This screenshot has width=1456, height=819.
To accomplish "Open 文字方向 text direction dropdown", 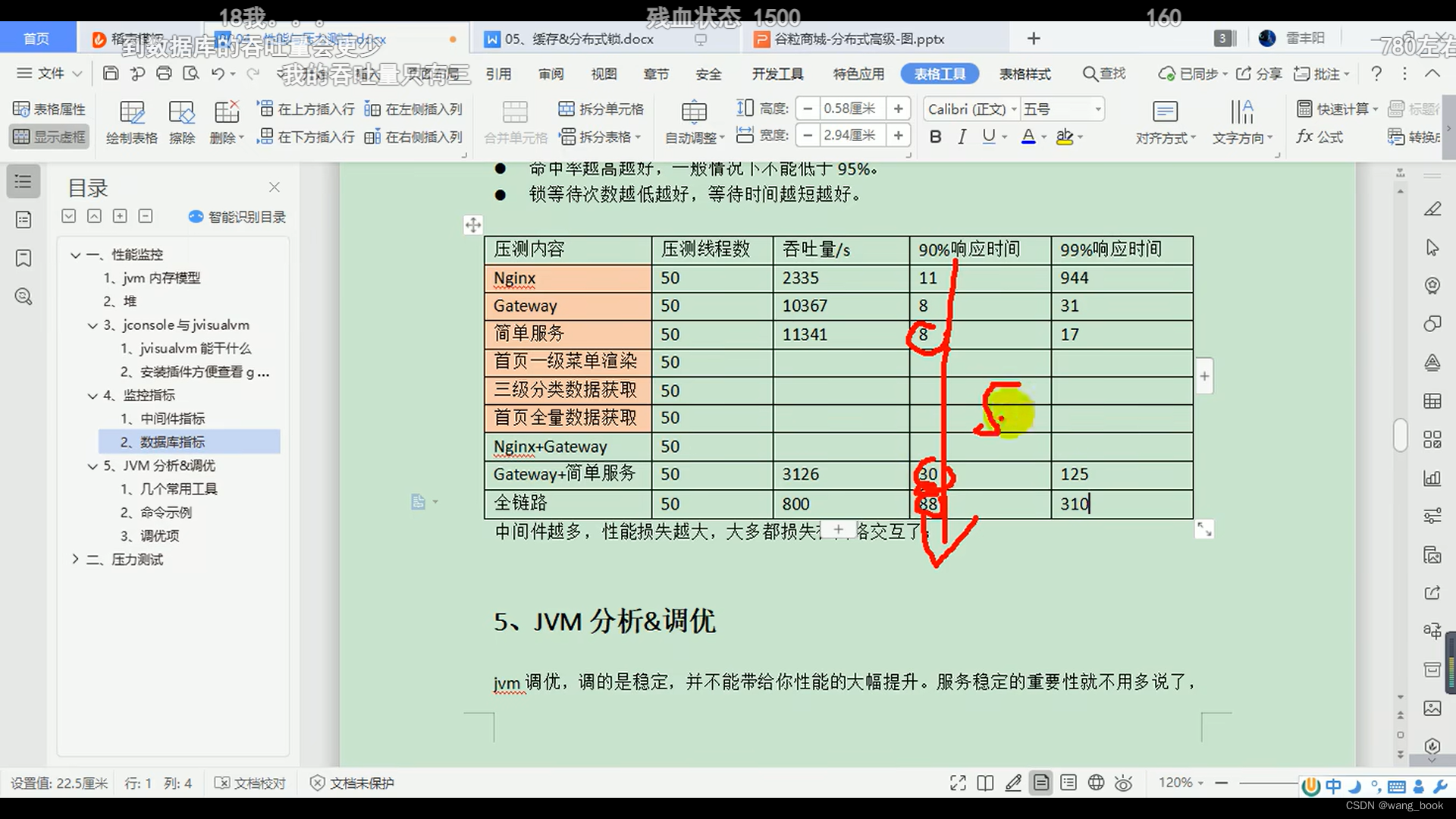I will click(1242, 122).
